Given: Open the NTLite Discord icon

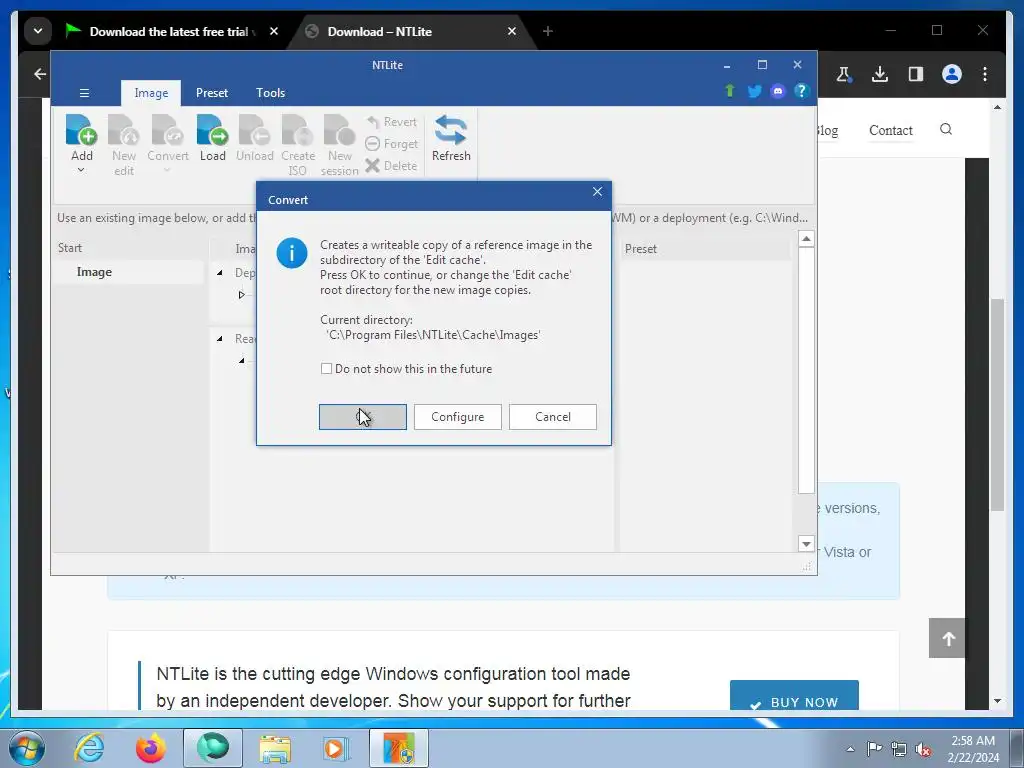Looking at the screenshot, I should (778, 91).
